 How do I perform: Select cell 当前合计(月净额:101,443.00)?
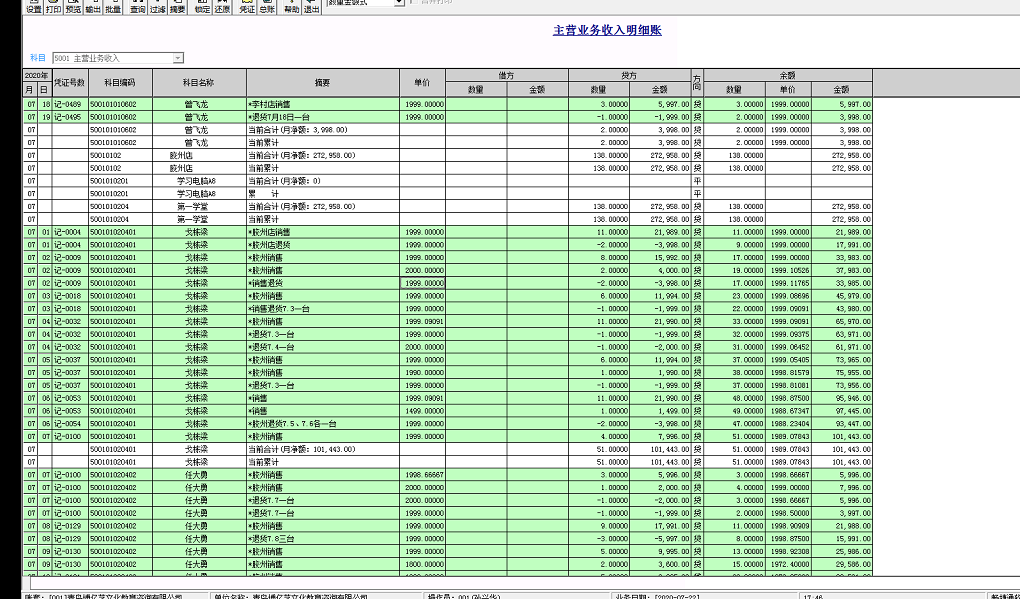[x=323, y=449]
